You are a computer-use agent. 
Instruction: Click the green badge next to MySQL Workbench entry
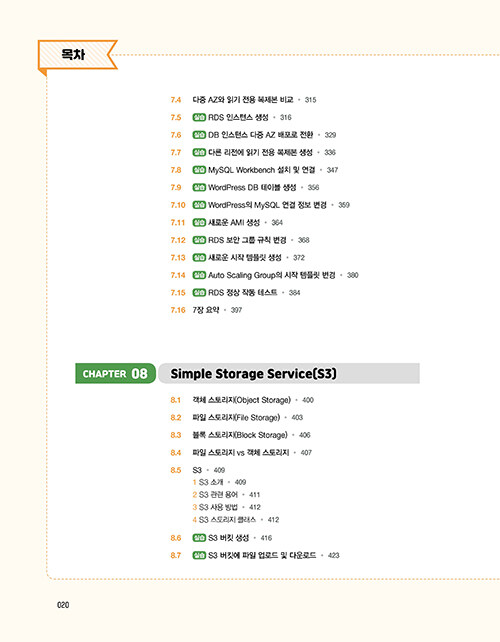pos(199,170)
